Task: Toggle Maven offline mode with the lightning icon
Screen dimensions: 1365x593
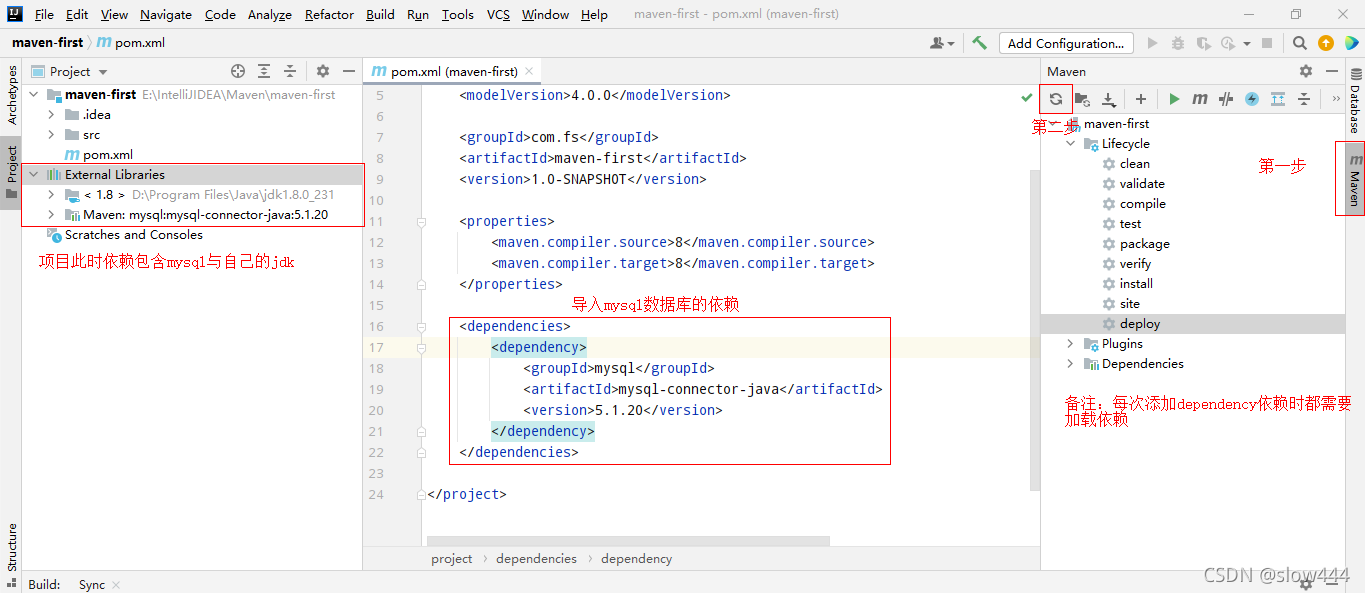Action: [1252, 99]
